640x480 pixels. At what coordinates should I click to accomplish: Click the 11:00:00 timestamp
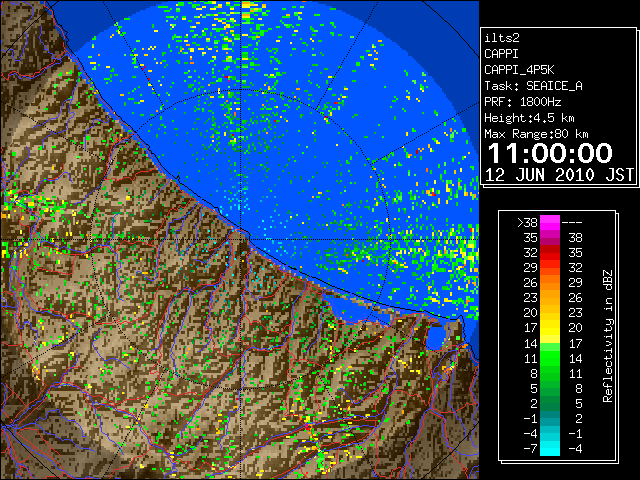(550, 153)
